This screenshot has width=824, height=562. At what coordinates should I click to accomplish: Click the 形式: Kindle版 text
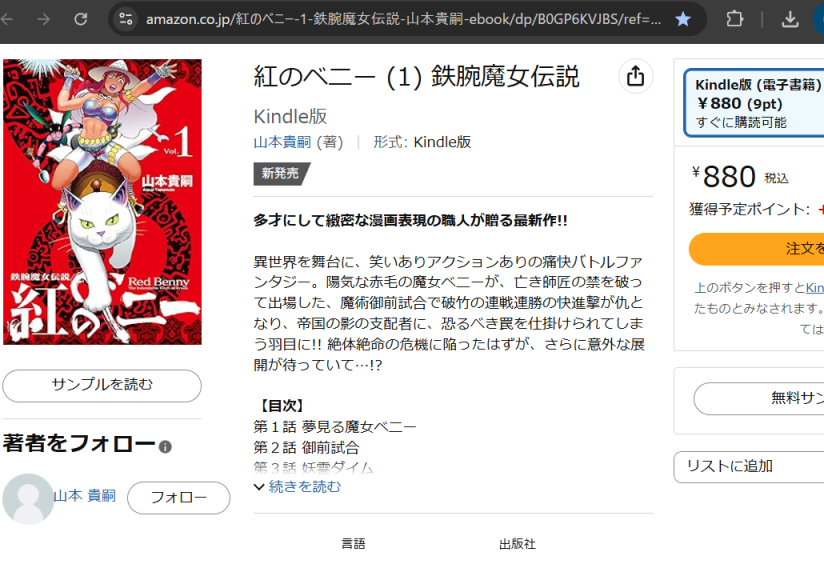point(422,142)
